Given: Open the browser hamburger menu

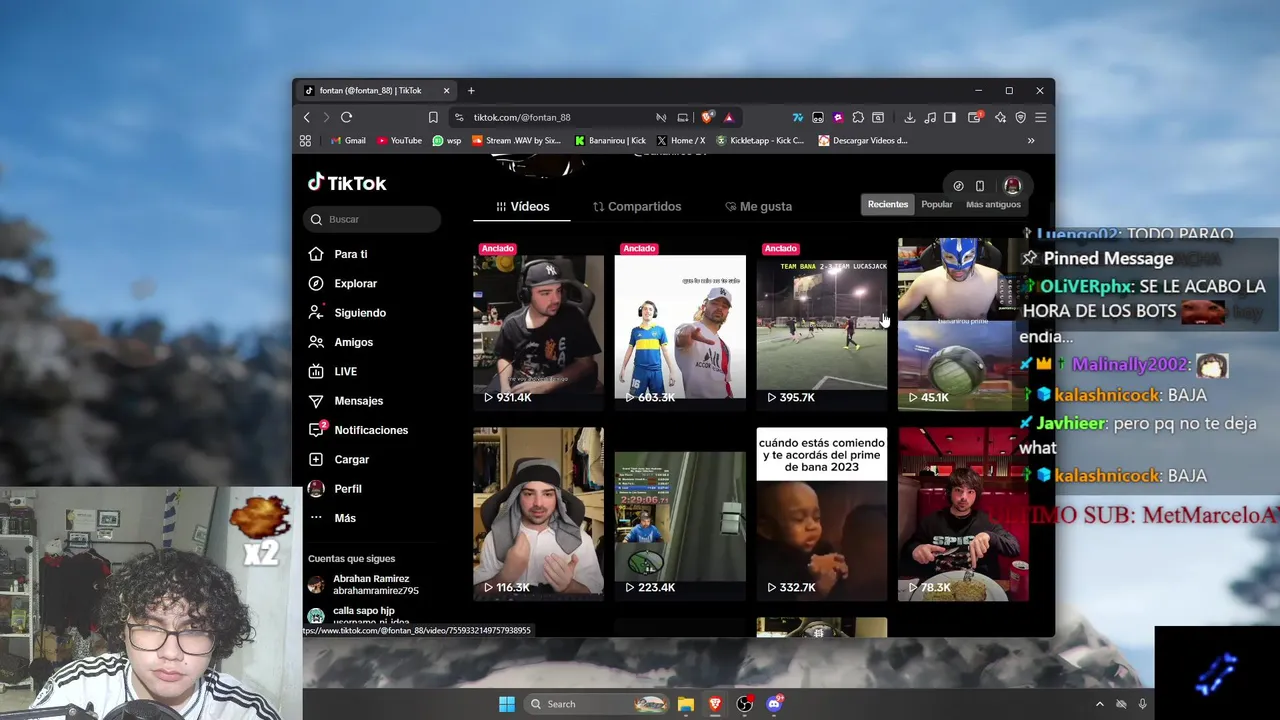Looking at the screenshot, I should [x=1040, y=117].
